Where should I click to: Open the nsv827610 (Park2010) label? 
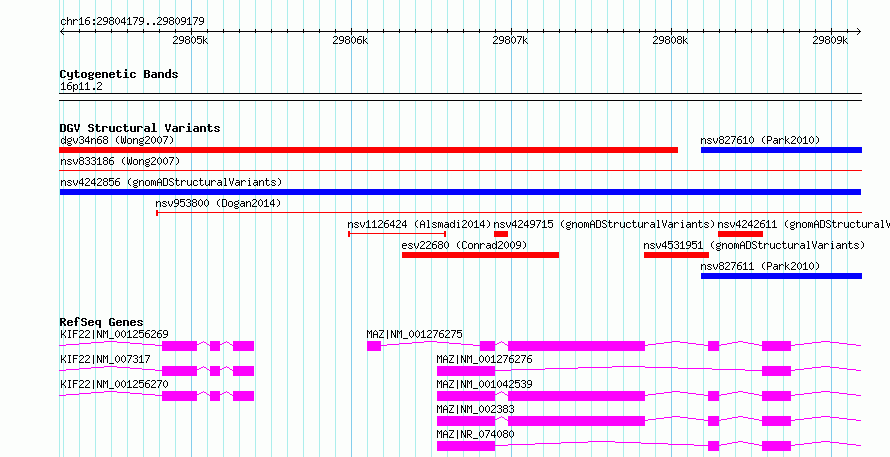[x=760, y=140]
